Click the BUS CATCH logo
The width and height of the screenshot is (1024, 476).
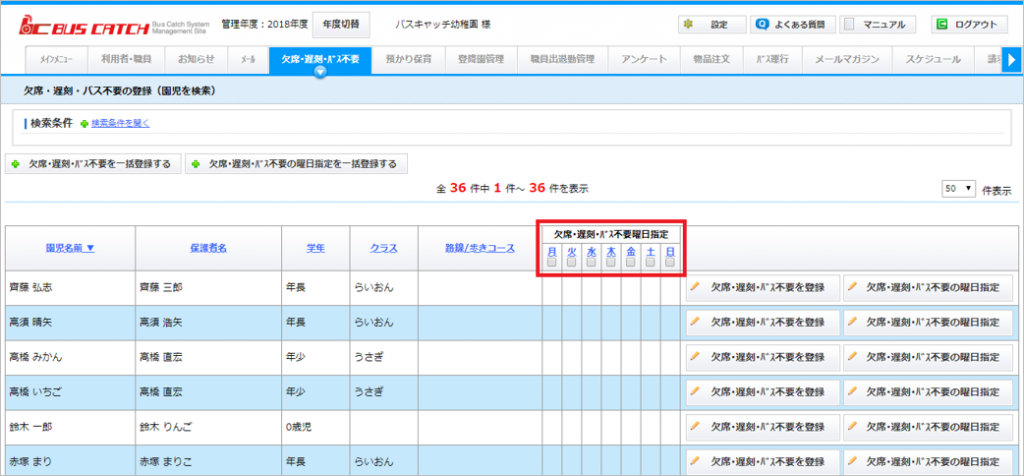[x=116, y=25]
